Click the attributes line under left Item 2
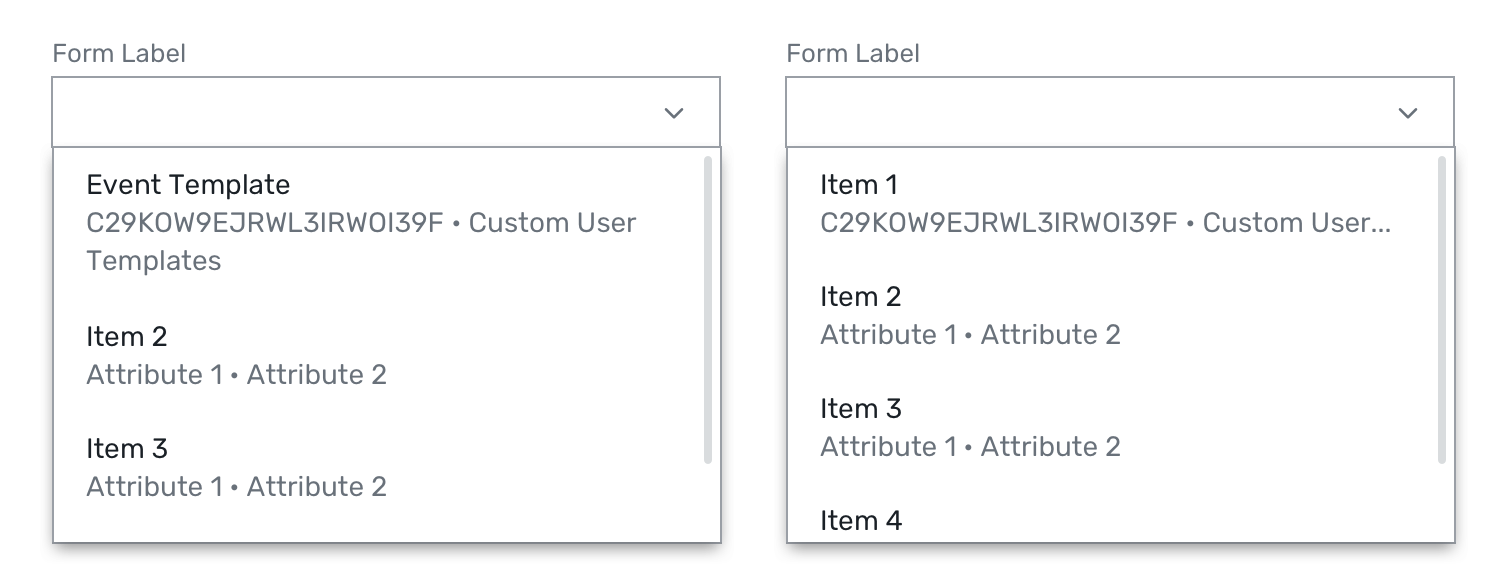Screen dimensions: 1508x582 tap(237, 375)
